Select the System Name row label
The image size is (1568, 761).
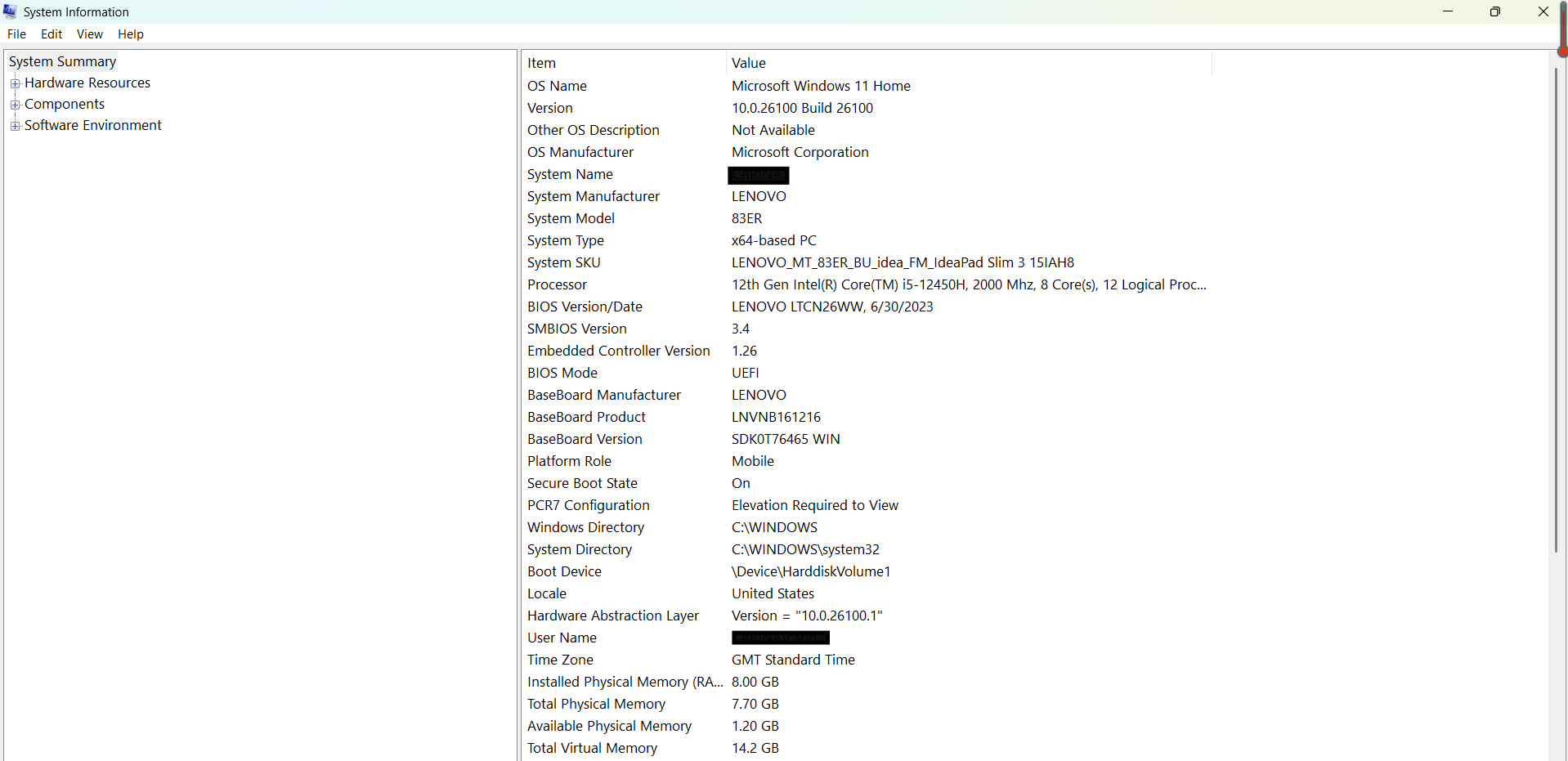570,174
